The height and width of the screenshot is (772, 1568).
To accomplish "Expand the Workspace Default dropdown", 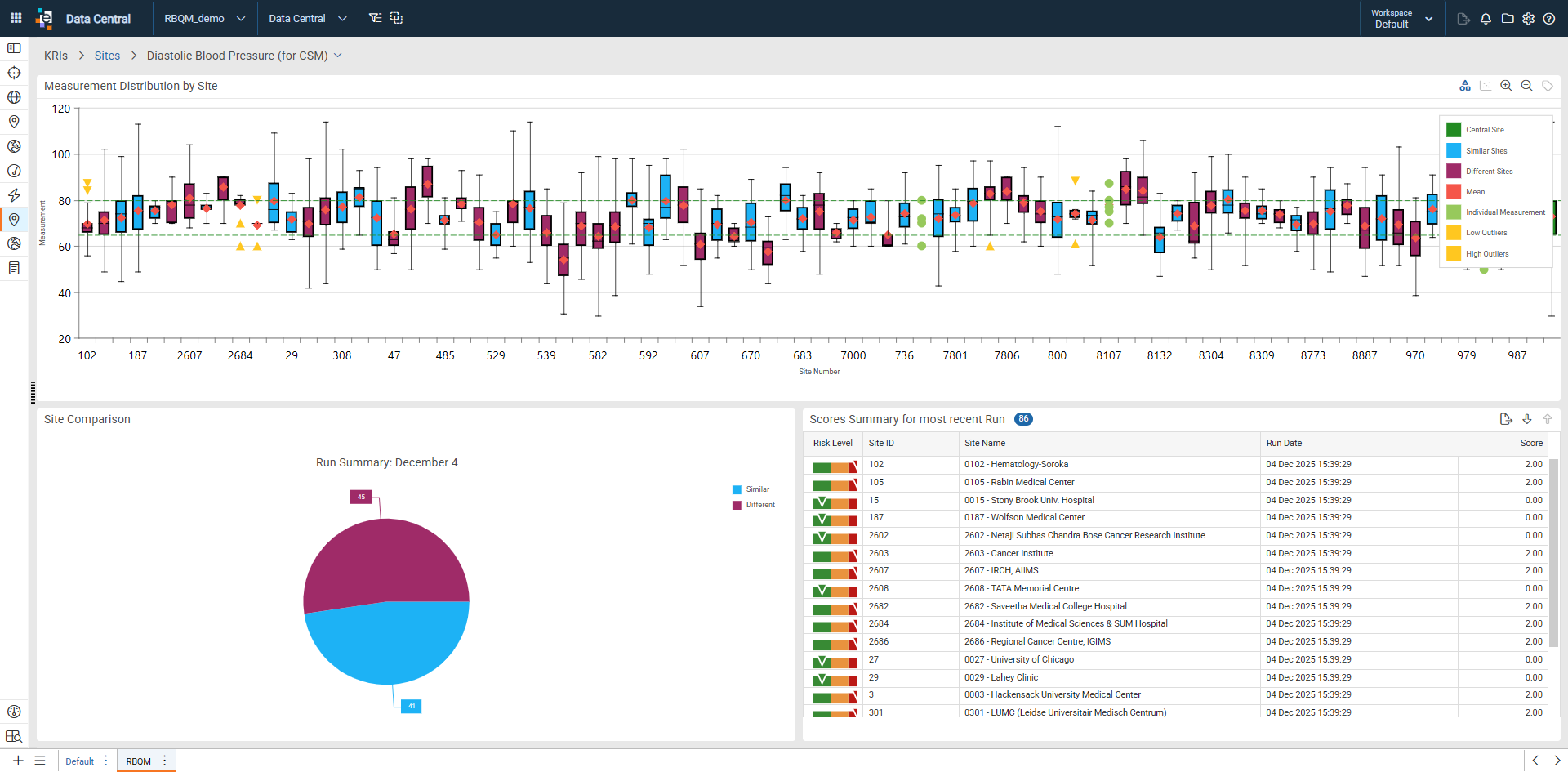I will click(1401, 19).
